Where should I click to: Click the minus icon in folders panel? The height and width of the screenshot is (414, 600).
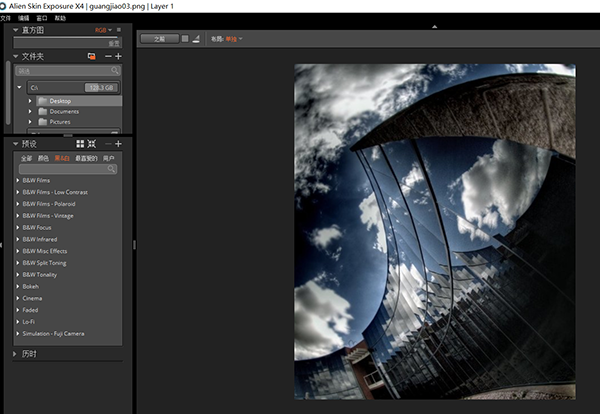107,57
